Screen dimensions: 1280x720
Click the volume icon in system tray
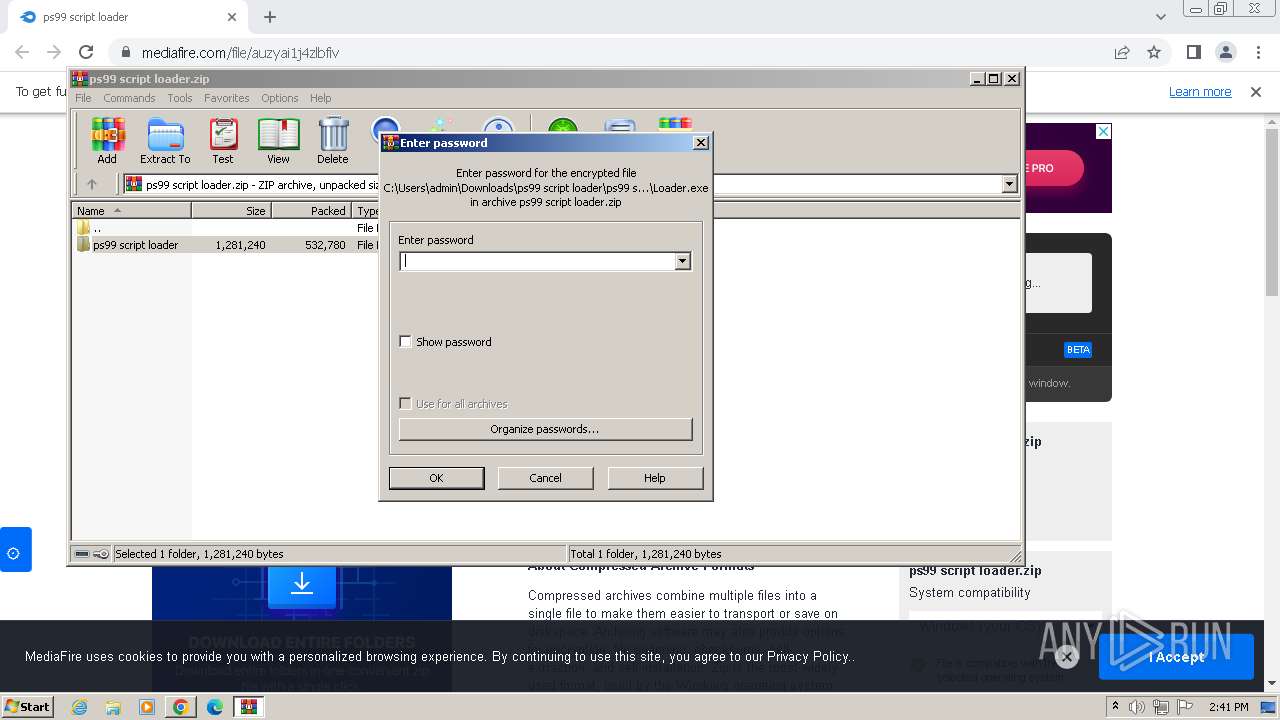click(1137, 707)
